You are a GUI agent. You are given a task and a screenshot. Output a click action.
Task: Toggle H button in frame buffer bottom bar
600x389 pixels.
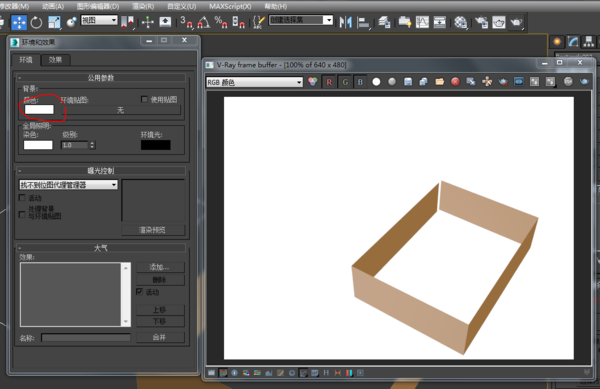coord(326,373)
